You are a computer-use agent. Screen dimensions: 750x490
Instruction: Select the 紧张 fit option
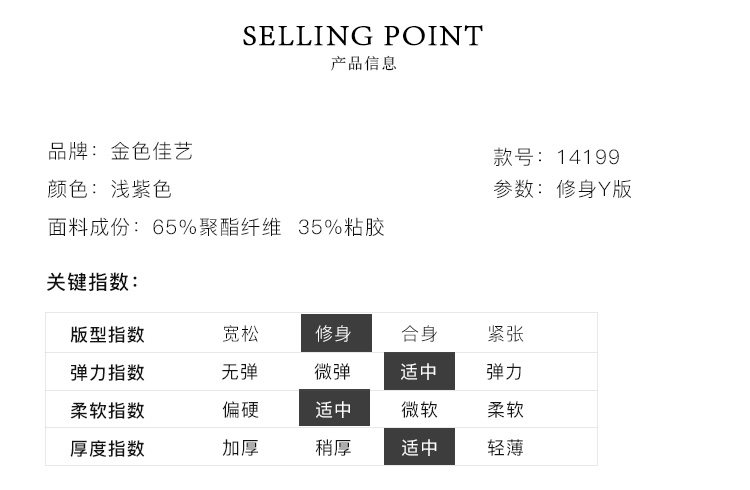click(x=505, y=334)
